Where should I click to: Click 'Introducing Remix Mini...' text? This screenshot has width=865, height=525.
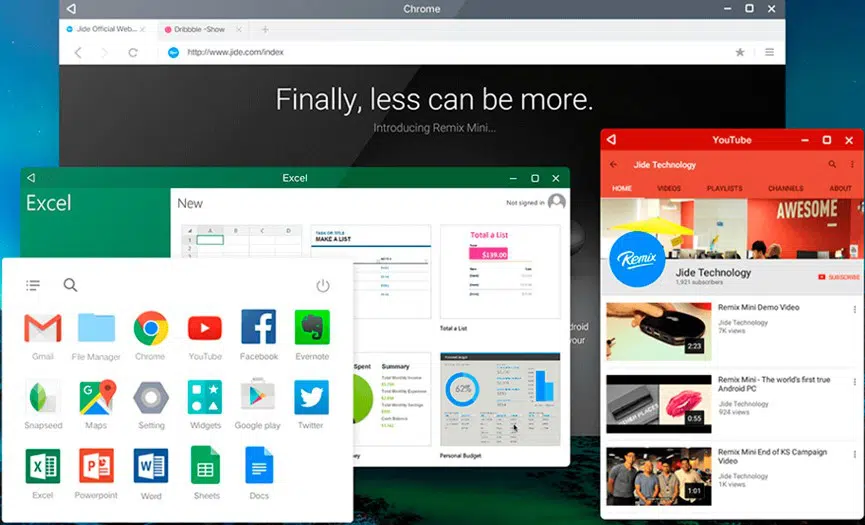click(434, 128)
